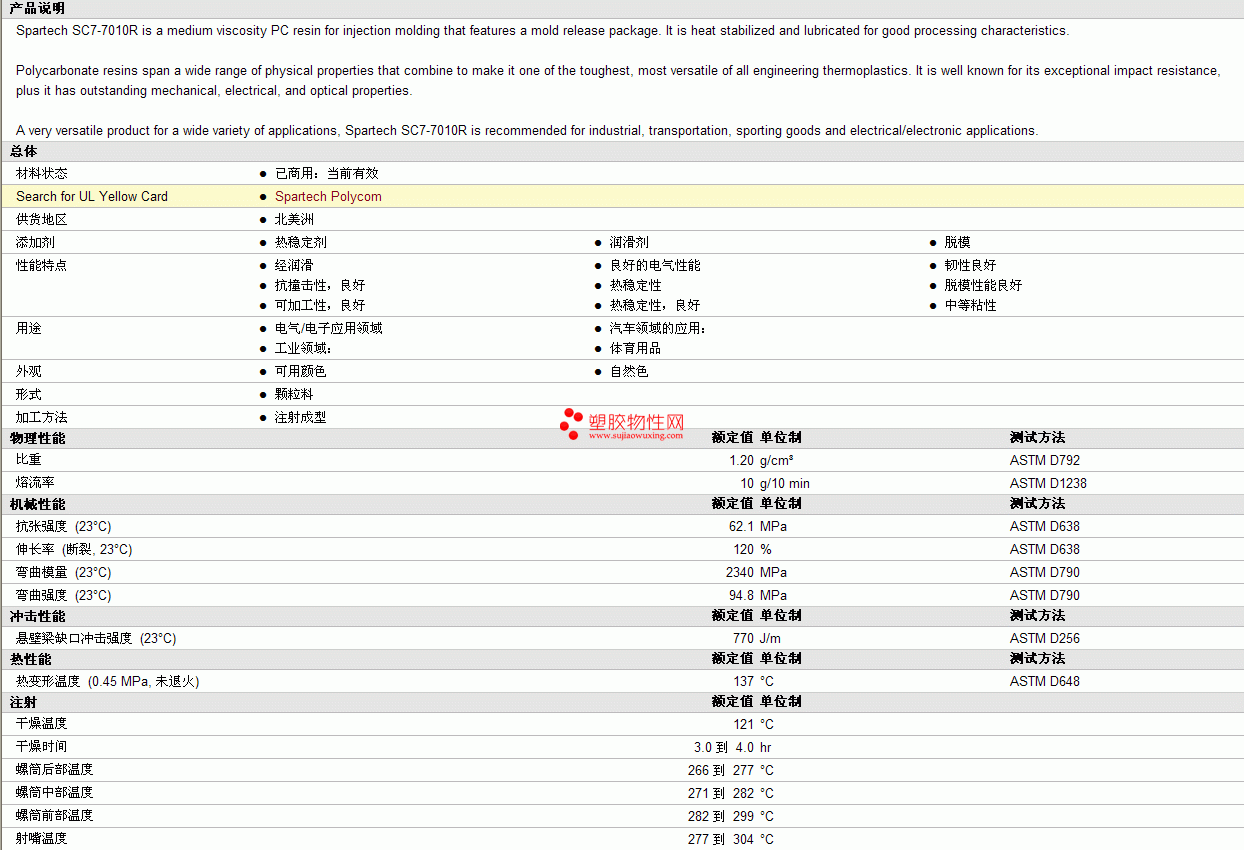
Task: Click the 62.1 tensile strength value
Action: (741, 527)
